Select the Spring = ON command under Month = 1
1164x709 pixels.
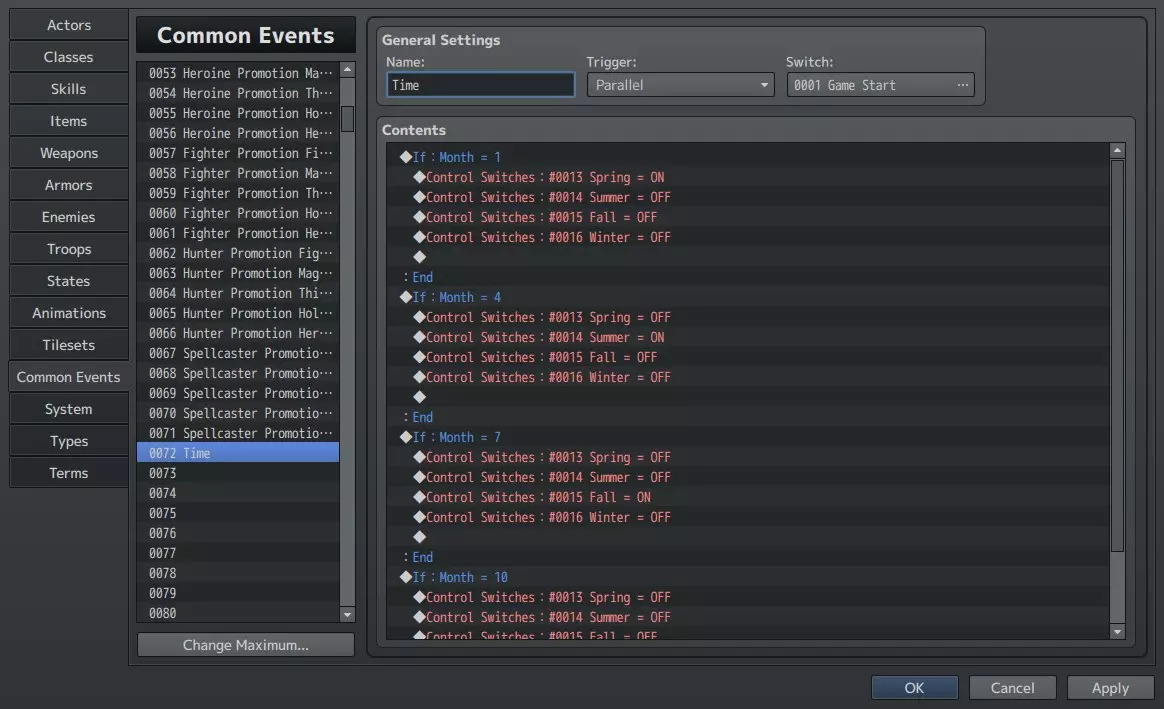tap(748, 177)
